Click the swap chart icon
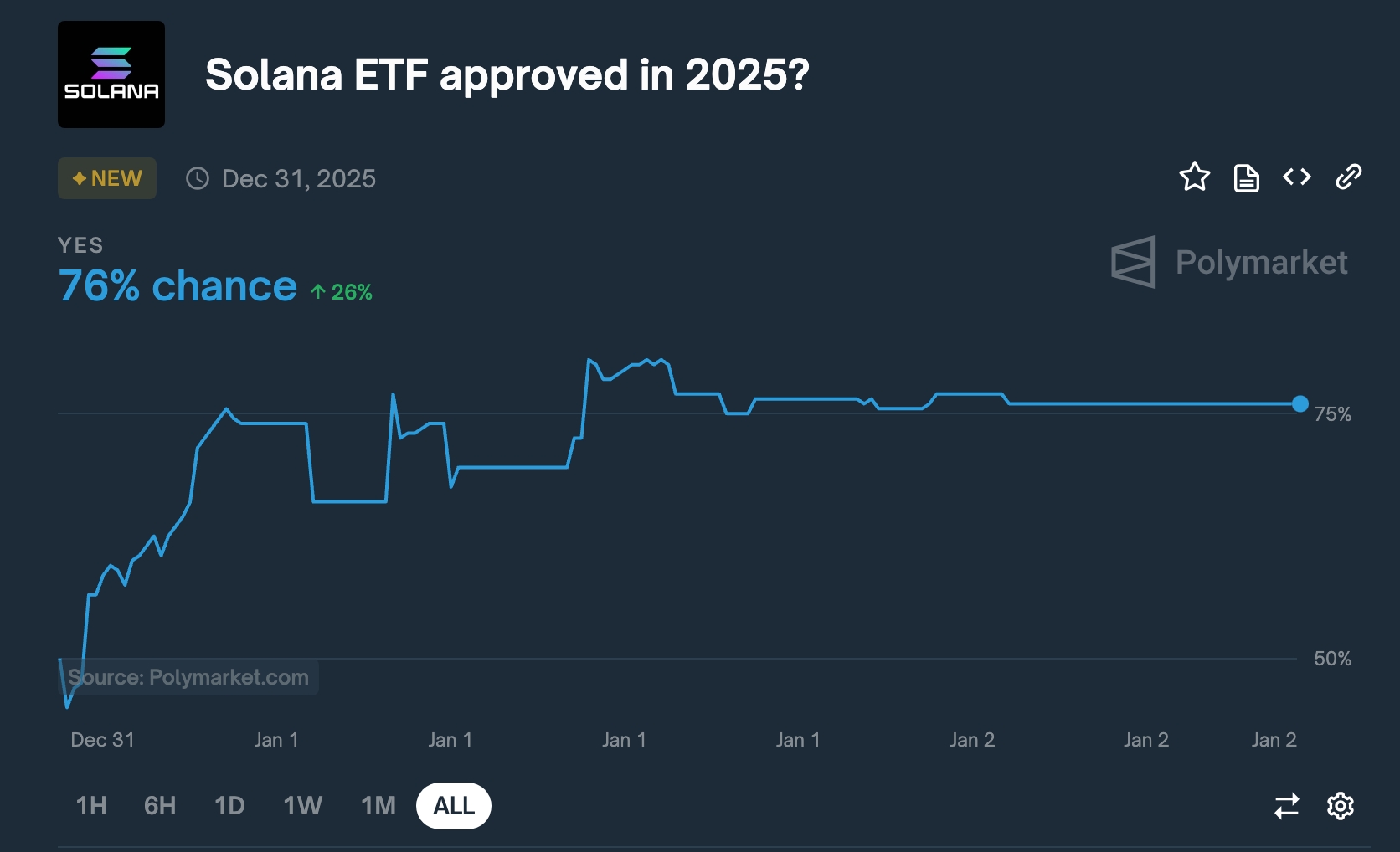The width and height of the screenshot is (1400, 852). click(1287, 806)
